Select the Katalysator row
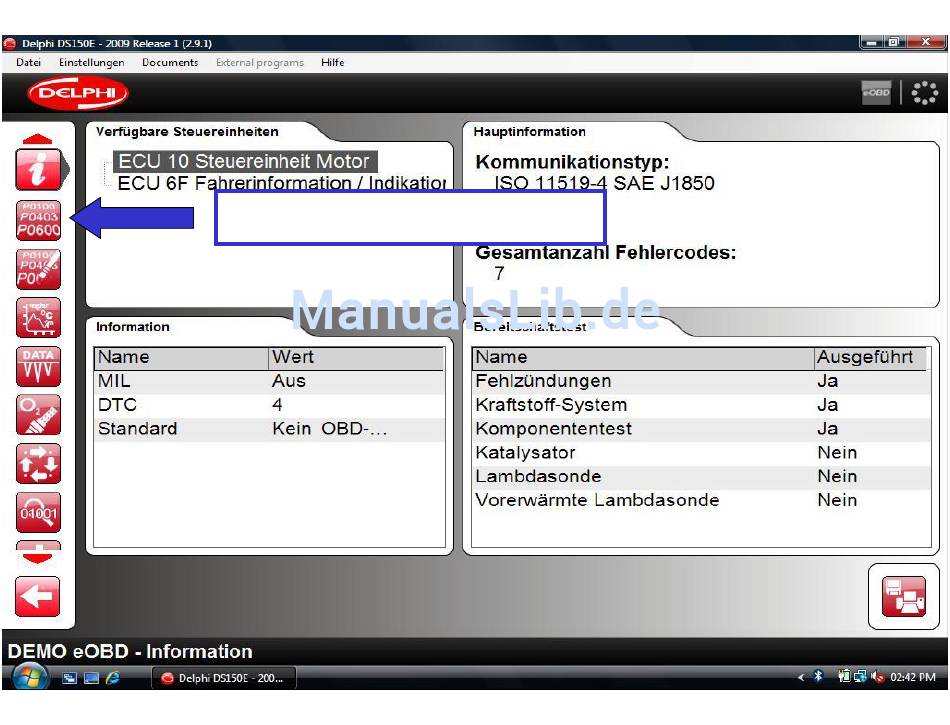 (701, 452)
